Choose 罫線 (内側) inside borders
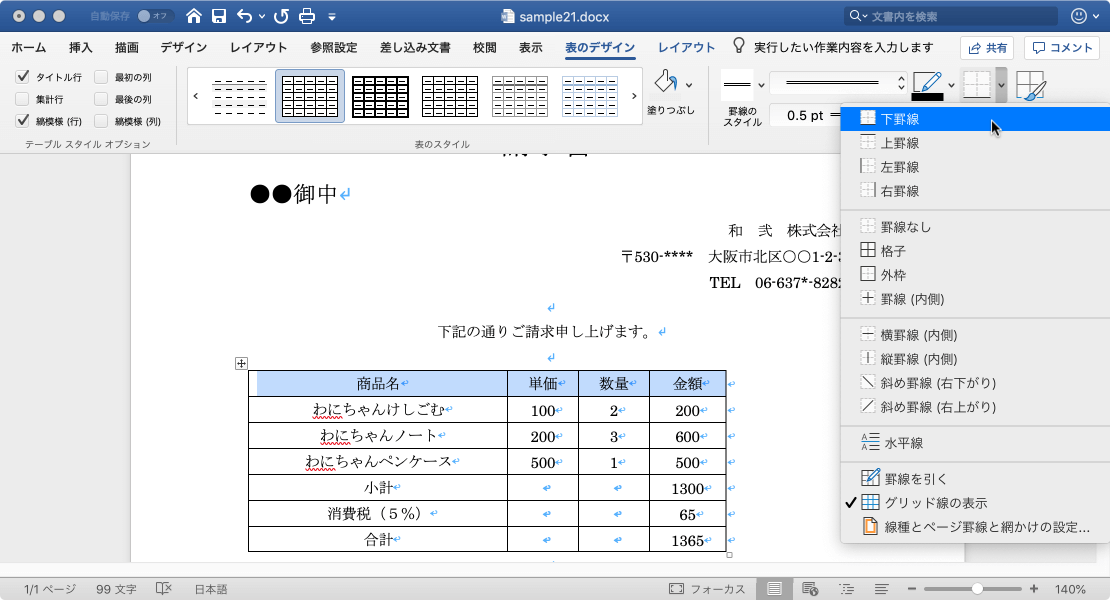1110x600 pixels. click(975, 299)
